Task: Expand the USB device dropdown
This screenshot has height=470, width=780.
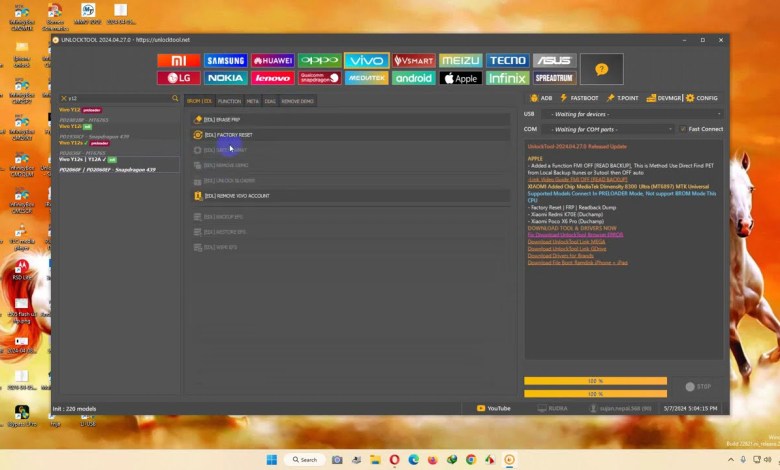Action: pyautogui.click(x=634, y=114)
